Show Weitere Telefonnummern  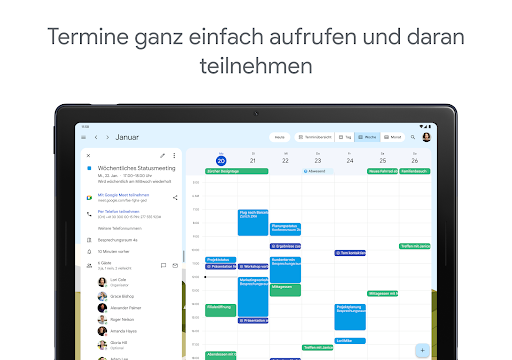click(120, 229)
